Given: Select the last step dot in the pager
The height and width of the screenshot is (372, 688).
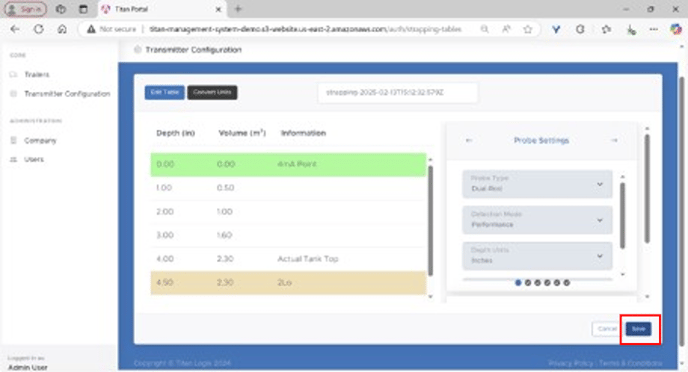Looking at the screenshot, I should click(566, 283).
